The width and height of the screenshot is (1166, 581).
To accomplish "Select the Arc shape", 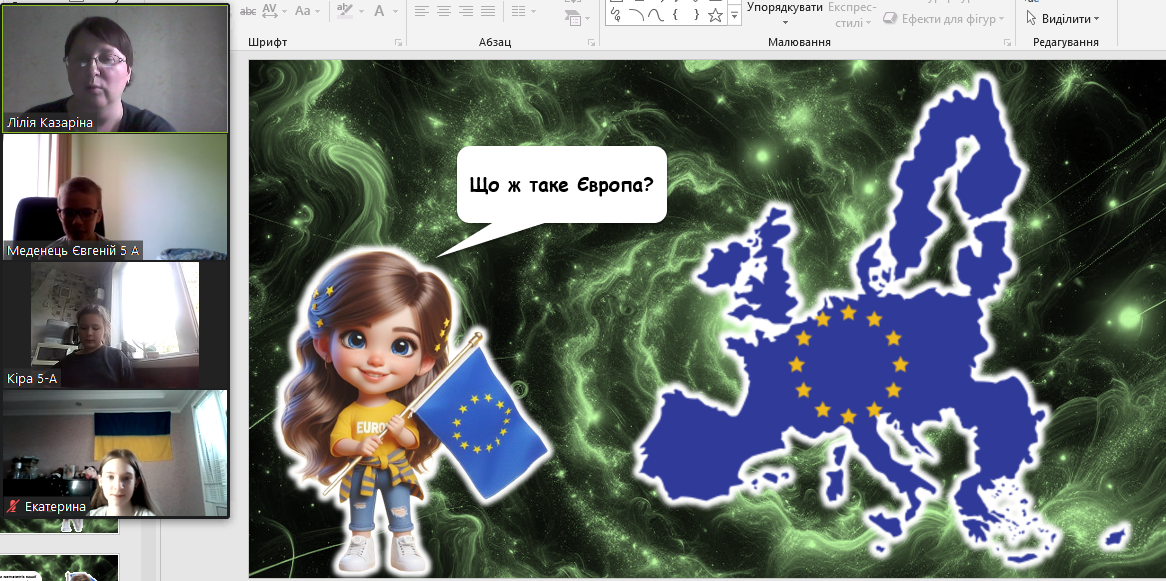I will [636, 14].
